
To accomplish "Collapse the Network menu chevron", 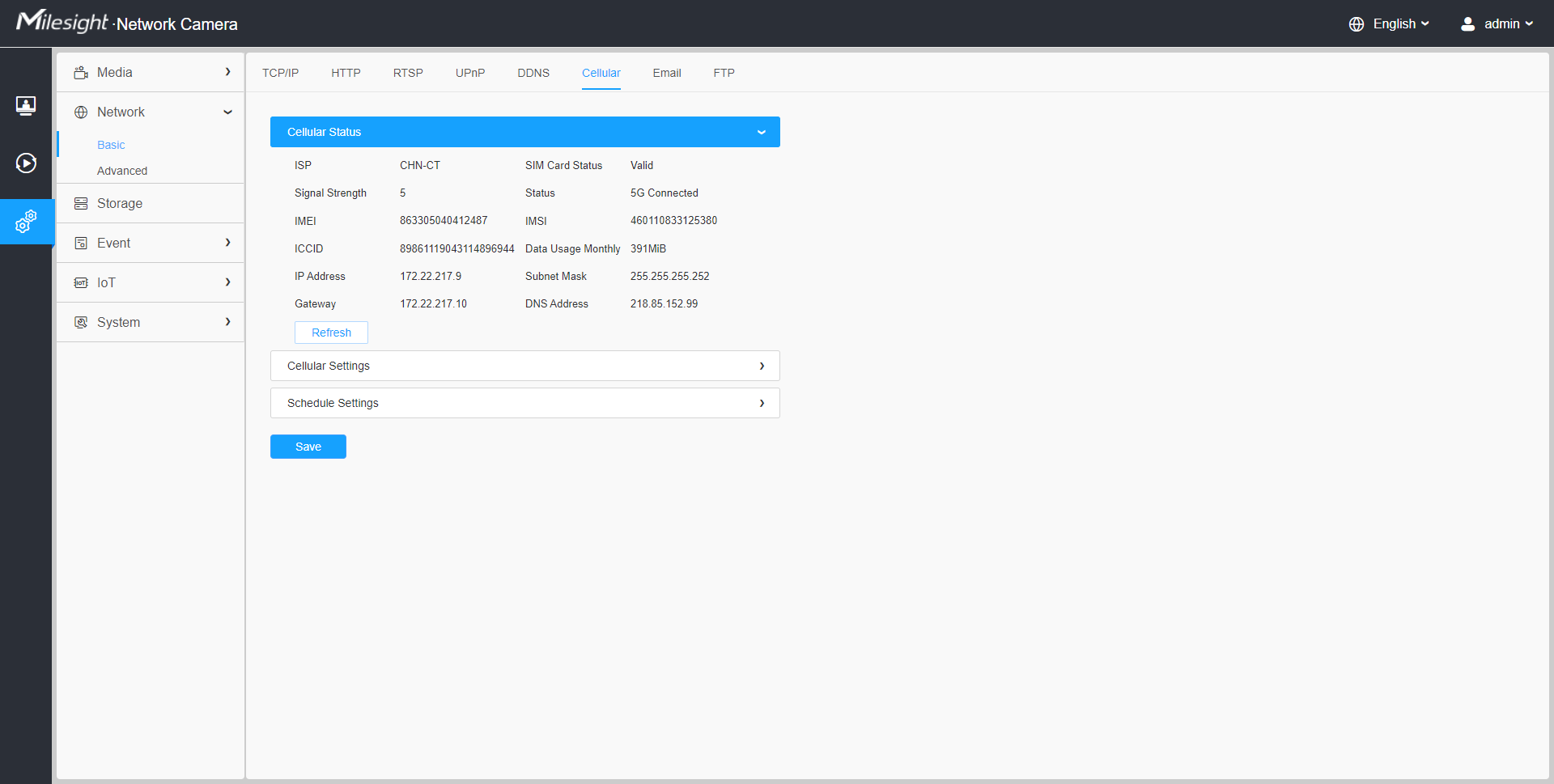I will pos(228,112).
